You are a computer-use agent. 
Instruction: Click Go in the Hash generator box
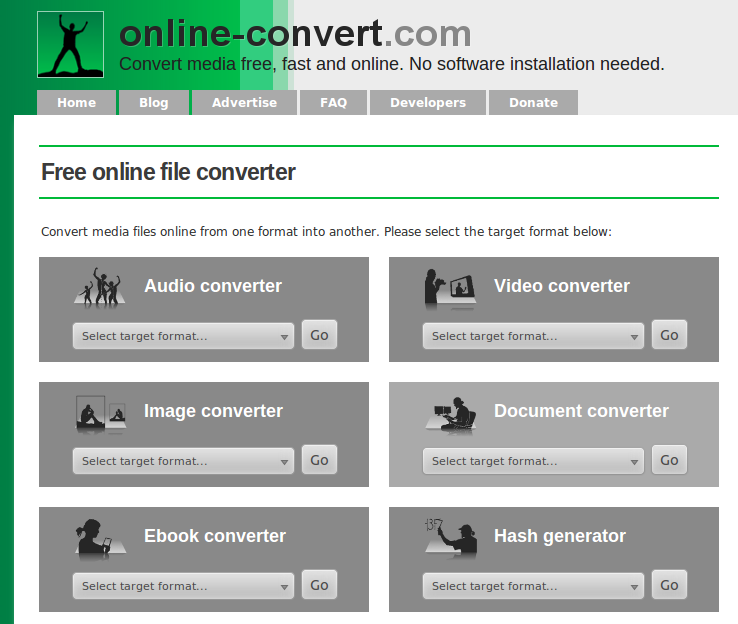tap(669, 585)
